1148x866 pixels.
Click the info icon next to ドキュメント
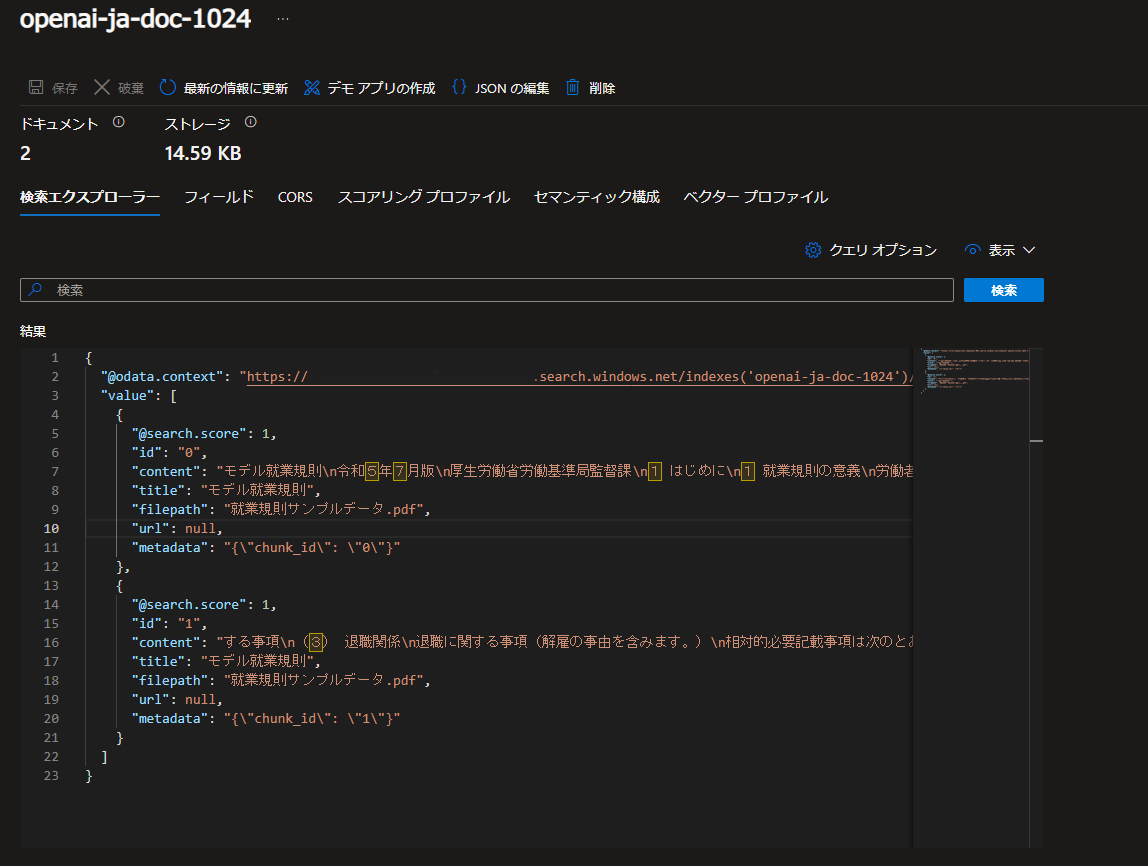pos(119,122)
